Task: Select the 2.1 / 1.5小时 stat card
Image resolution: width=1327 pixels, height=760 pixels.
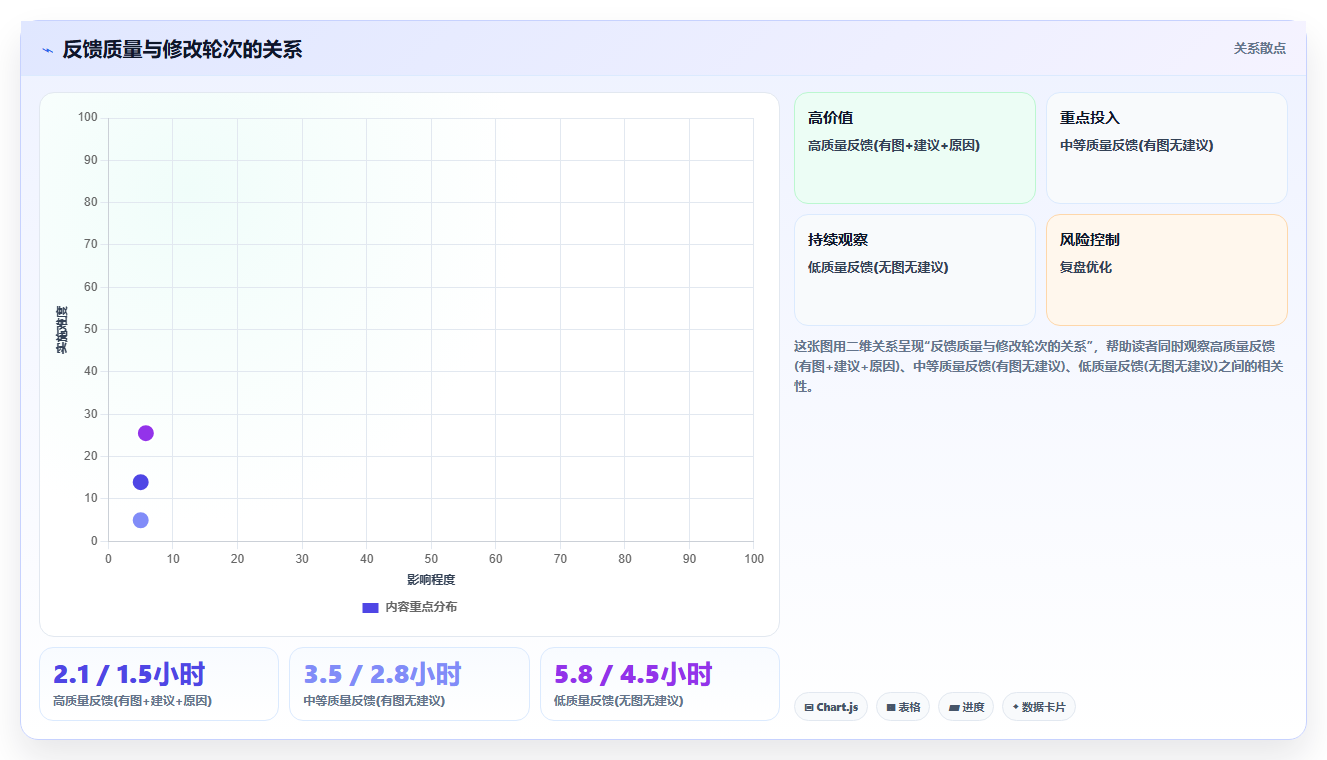Action: pos(159,684)
